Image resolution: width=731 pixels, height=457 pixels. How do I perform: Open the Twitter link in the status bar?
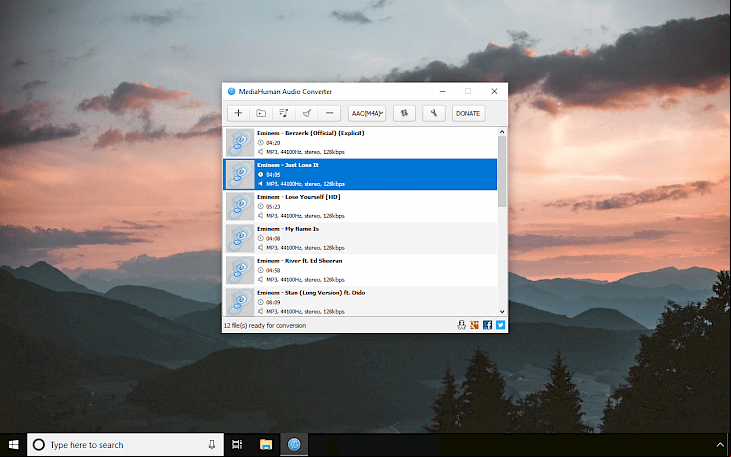pyautogui.click(x=501, y=325)
